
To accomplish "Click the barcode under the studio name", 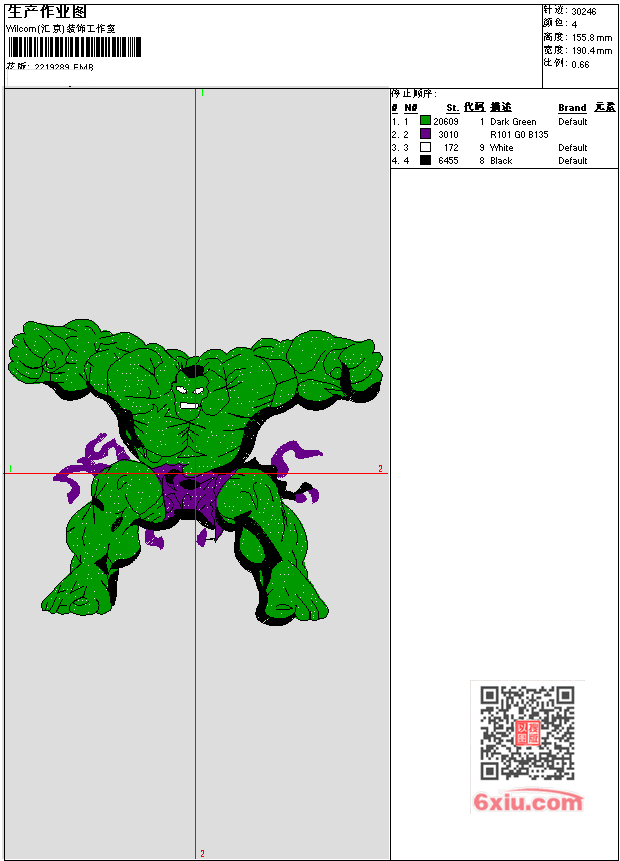I will (75, 47).
